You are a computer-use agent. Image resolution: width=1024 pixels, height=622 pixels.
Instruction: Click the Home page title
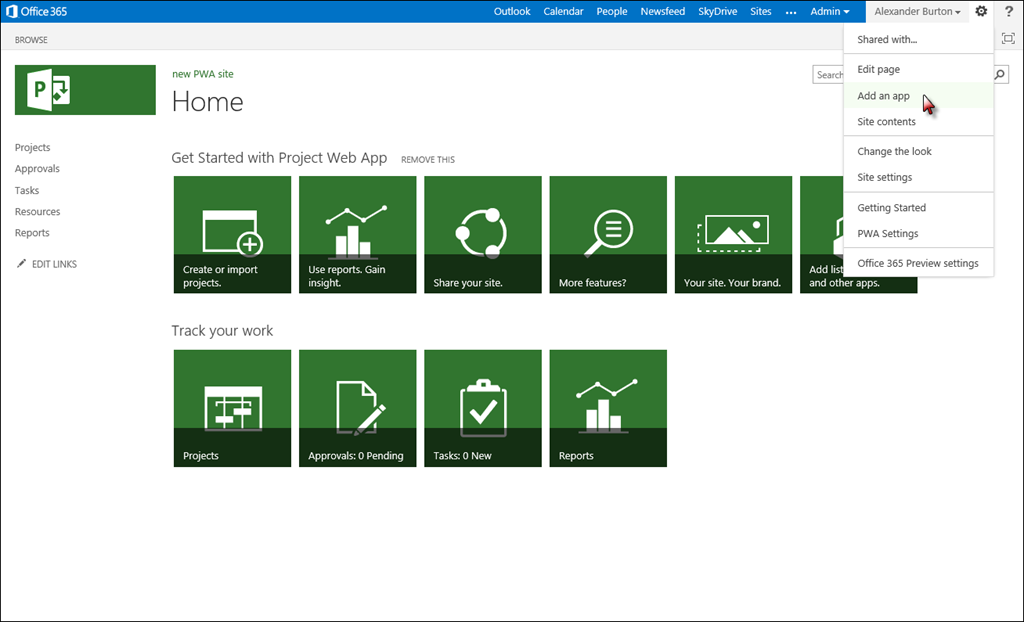click(208, 102)
